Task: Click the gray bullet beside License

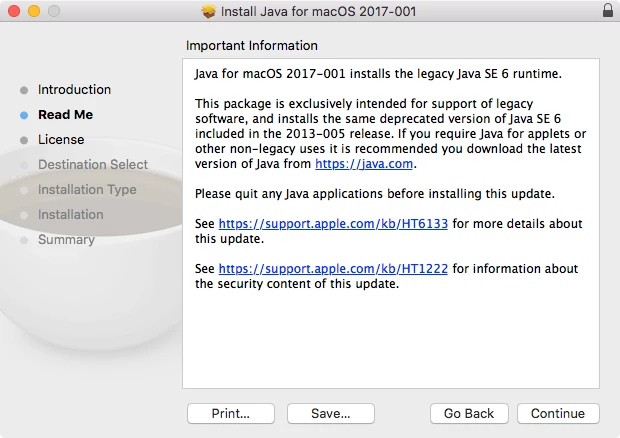Action: tap(24, 140)
